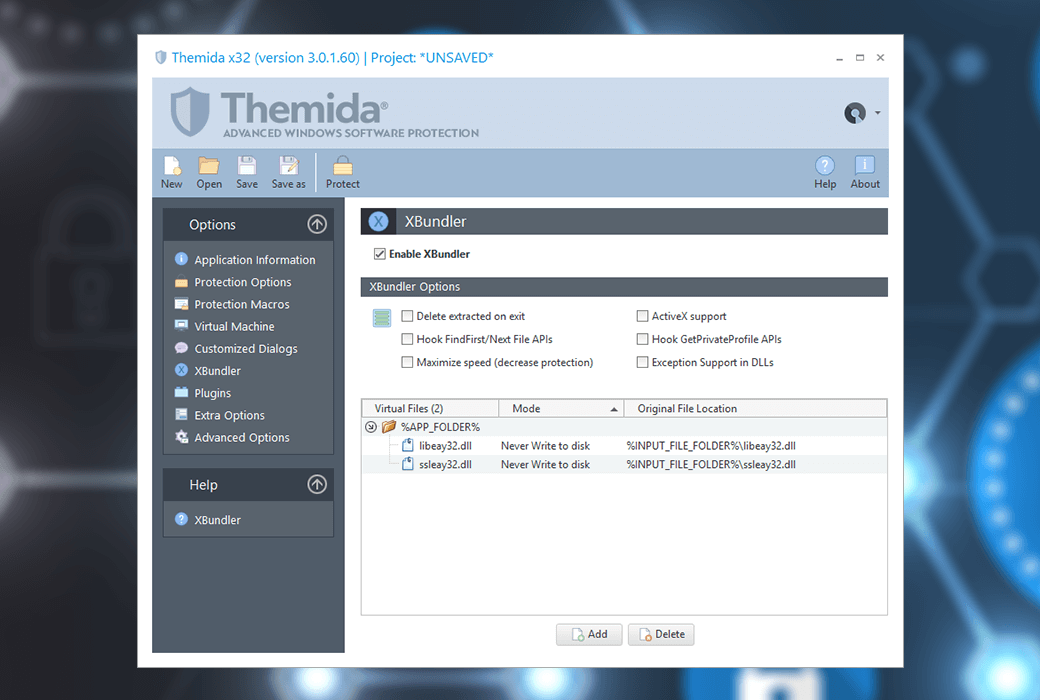This screenshot has height=700, width=1040.
Task: Delete selected file with Delete button
Action: (x=660, y=634)
